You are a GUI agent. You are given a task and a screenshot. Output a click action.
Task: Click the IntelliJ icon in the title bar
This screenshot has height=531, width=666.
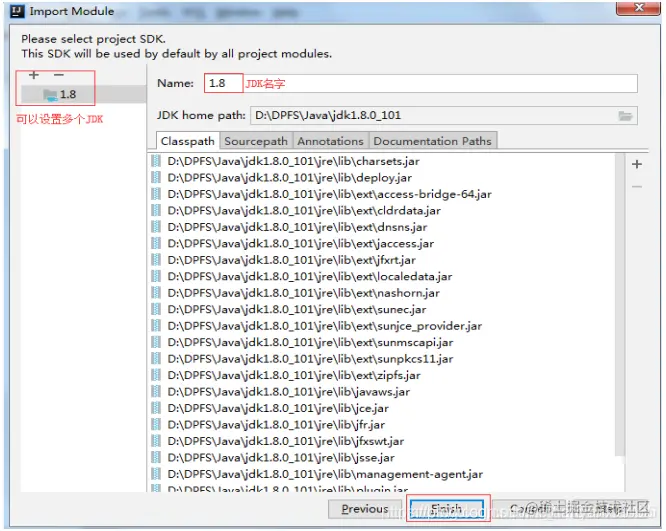pos(17,11)
